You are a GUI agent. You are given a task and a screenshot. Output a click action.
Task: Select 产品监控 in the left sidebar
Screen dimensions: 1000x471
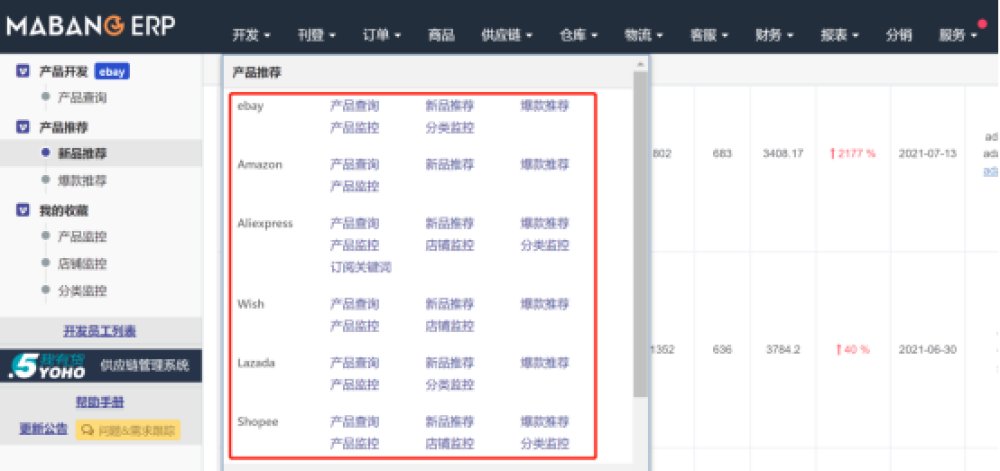pyautogui.click(x=82, y=236)
